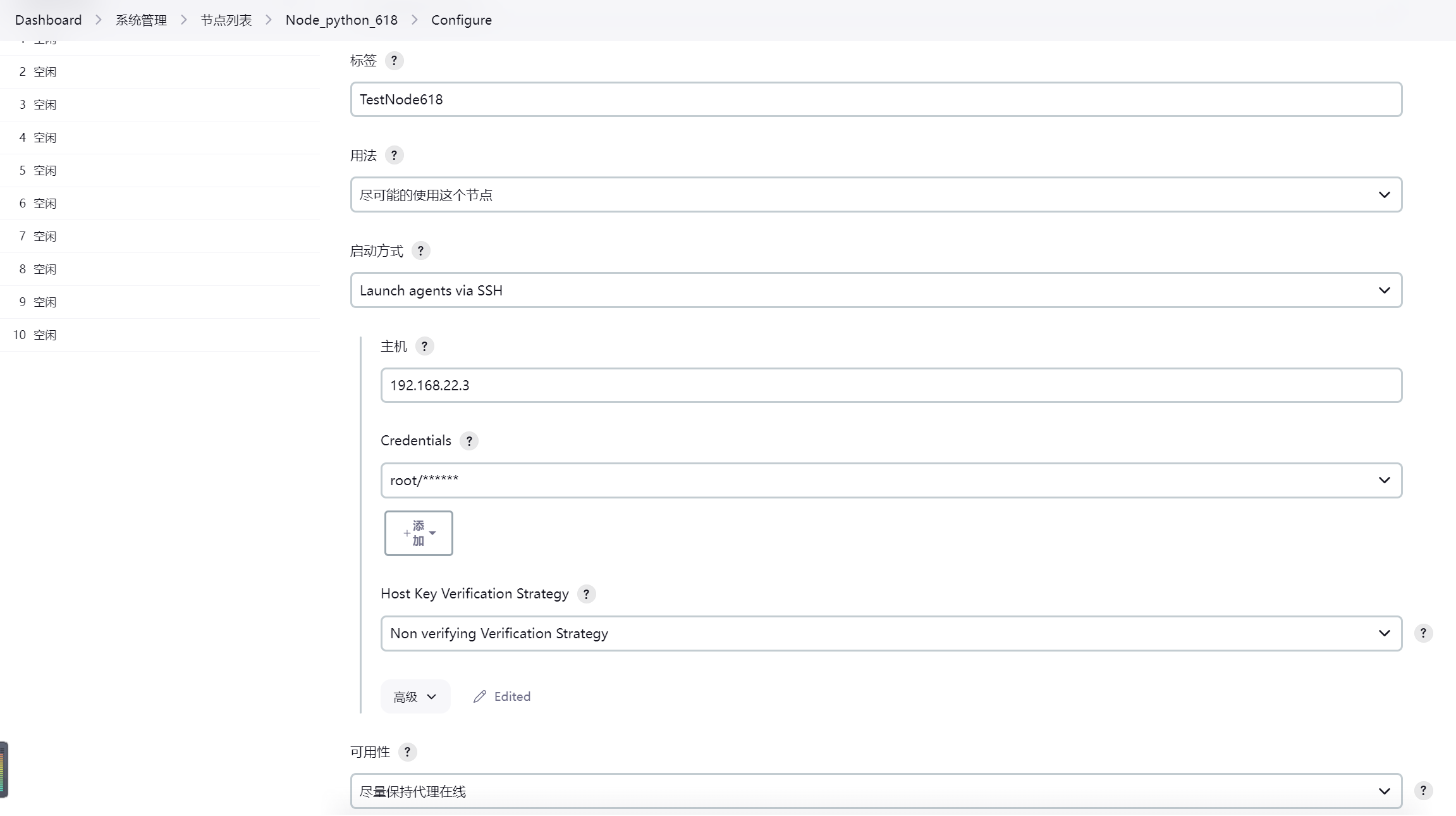
Task: Click help icon right of Non verifying dropdown
Action: pos(1423,633)
